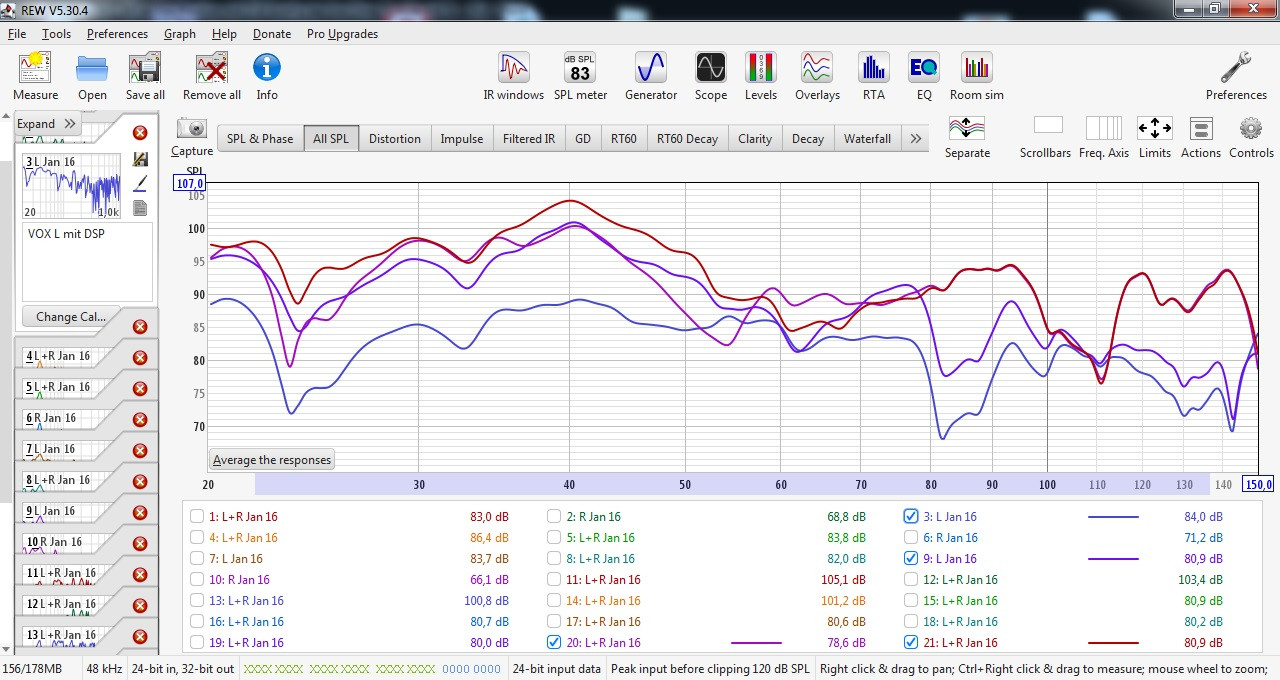
Task: Expand the measurements panel
Action: click(46, 124)
